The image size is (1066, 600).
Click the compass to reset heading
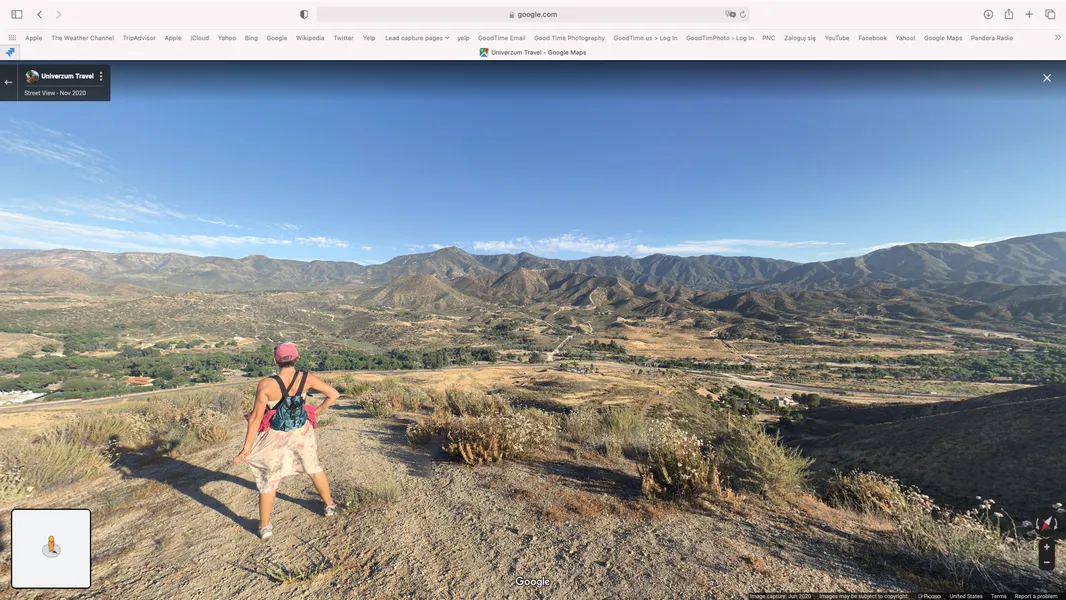pyautogui.click(x=1046, y=525)
